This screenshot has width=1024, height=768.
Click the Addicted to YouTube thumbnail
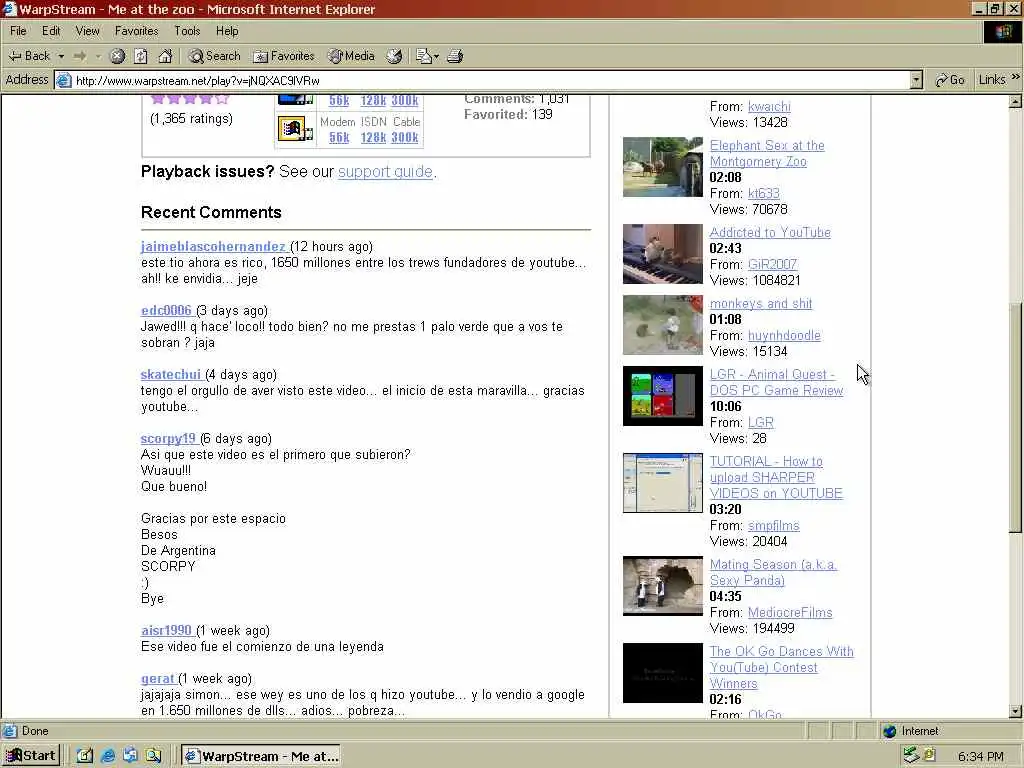tap(663, 254)
